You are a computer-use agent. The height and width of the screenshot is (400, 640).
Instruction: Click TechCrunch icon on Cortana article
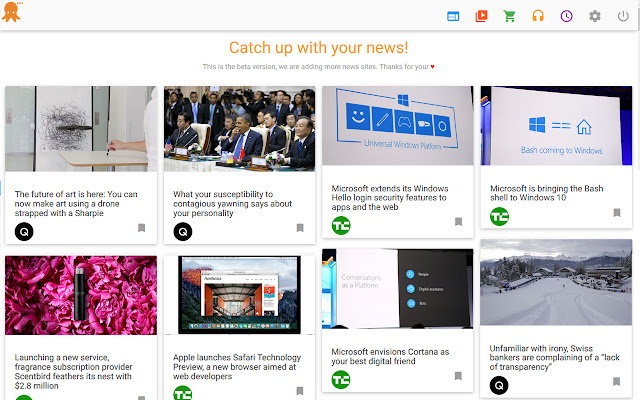341,380
